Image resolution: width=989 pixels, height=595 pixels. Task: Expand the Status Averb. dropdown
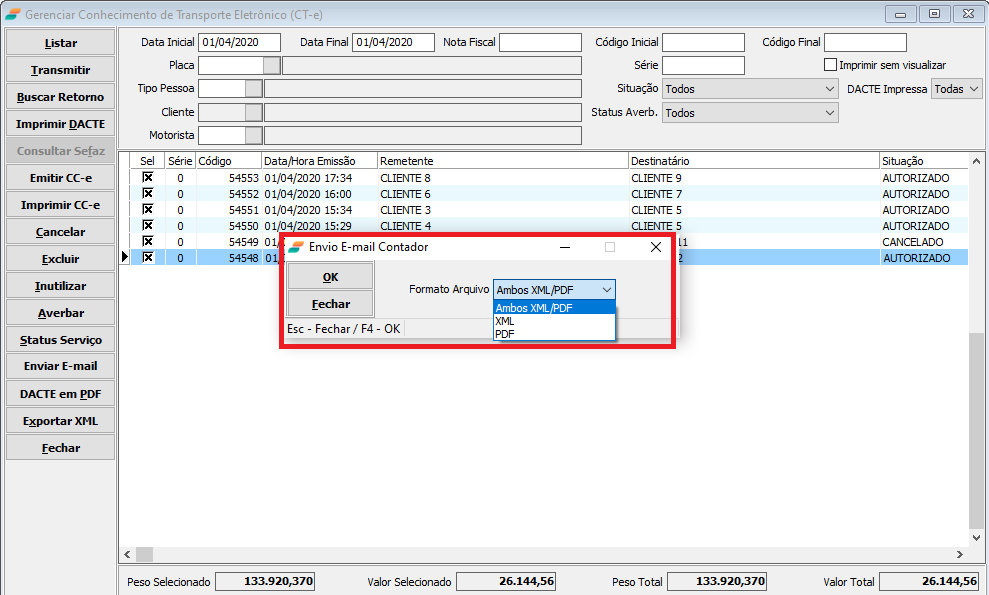pyautogui.click(x=751, y=113)
